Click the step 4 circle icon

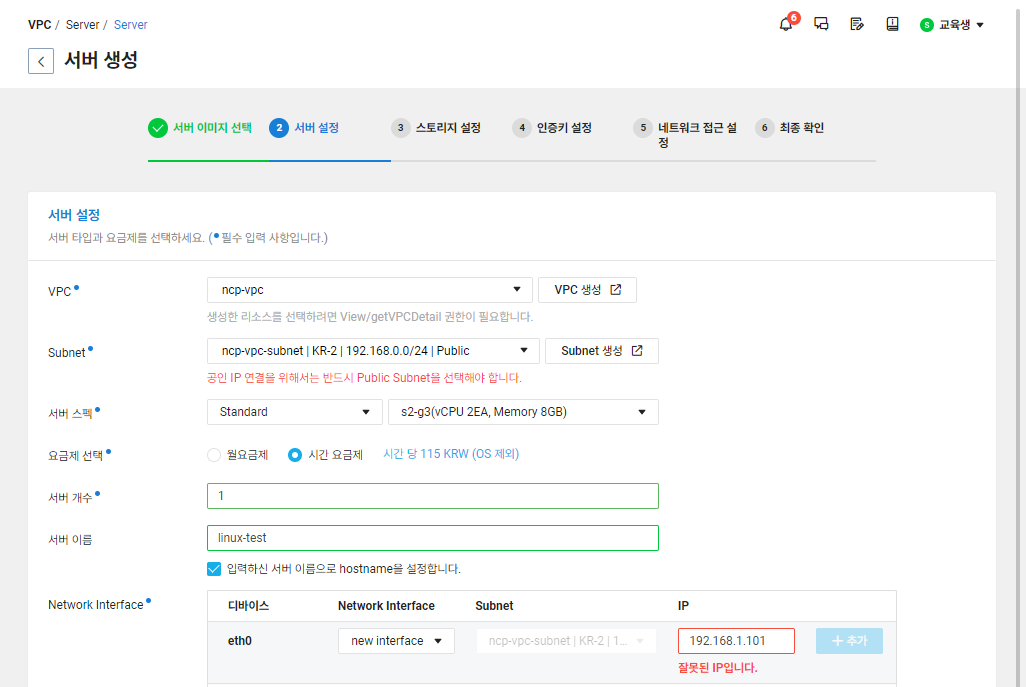(522, 128)
